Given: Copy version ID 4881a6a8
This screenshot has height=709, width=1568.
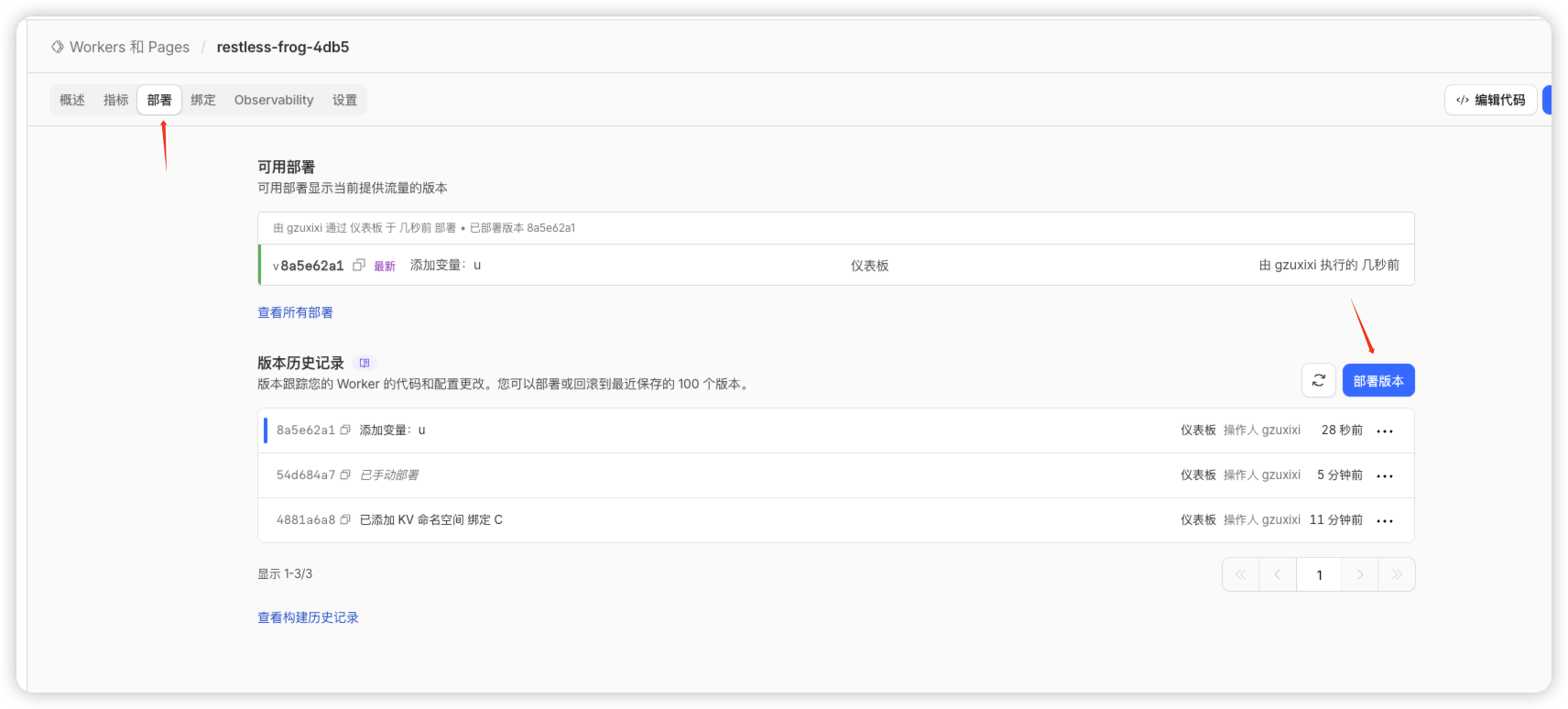Looking at the screenshot, I should pos(345,519).
